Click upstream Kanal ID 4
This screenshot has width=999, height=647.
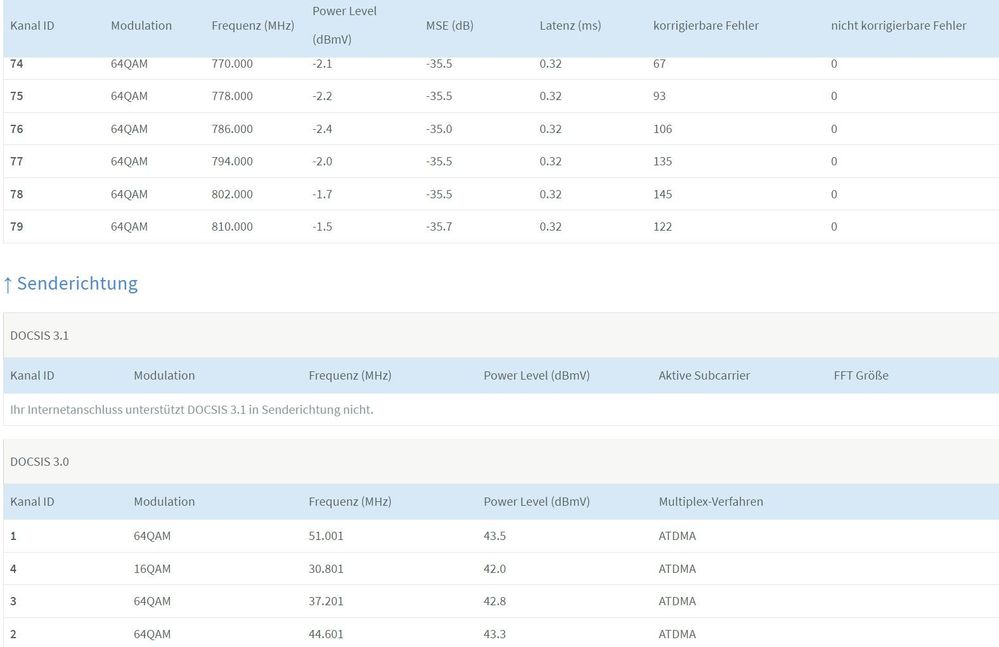pyautogui.click(x=13, y=569)
